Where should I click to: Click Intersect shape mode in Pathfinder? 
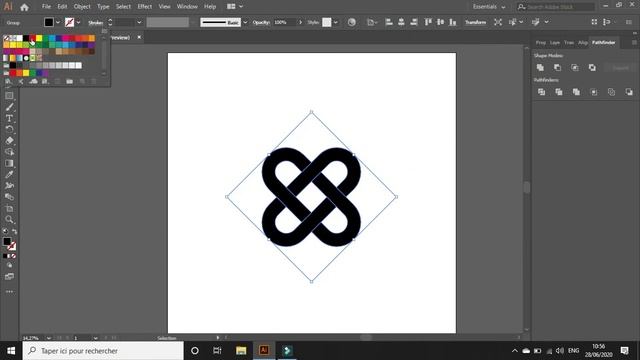pyautogui.click(x=575, y=68)
